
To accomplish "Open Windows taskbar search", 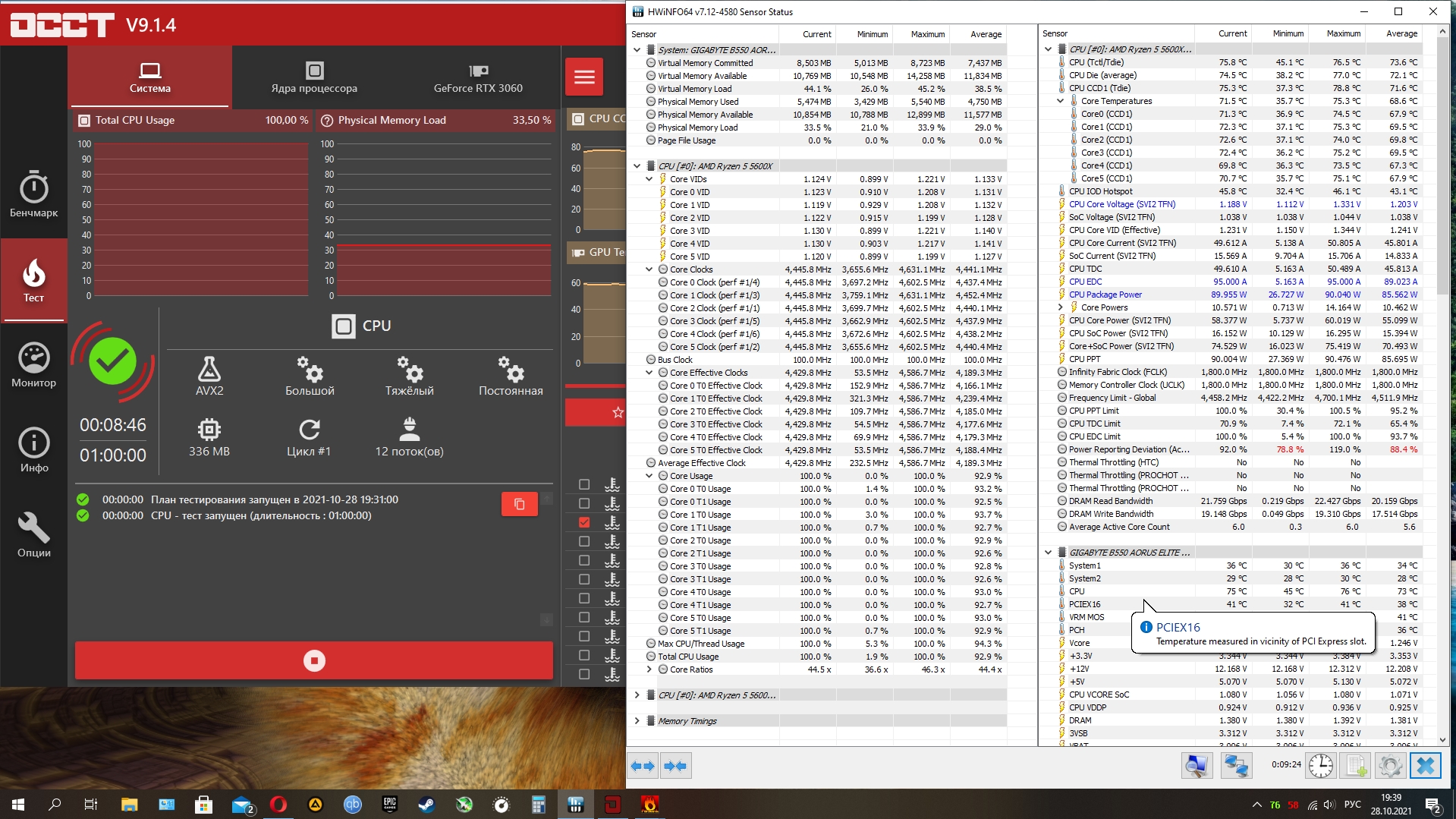I will coord(55,804).
